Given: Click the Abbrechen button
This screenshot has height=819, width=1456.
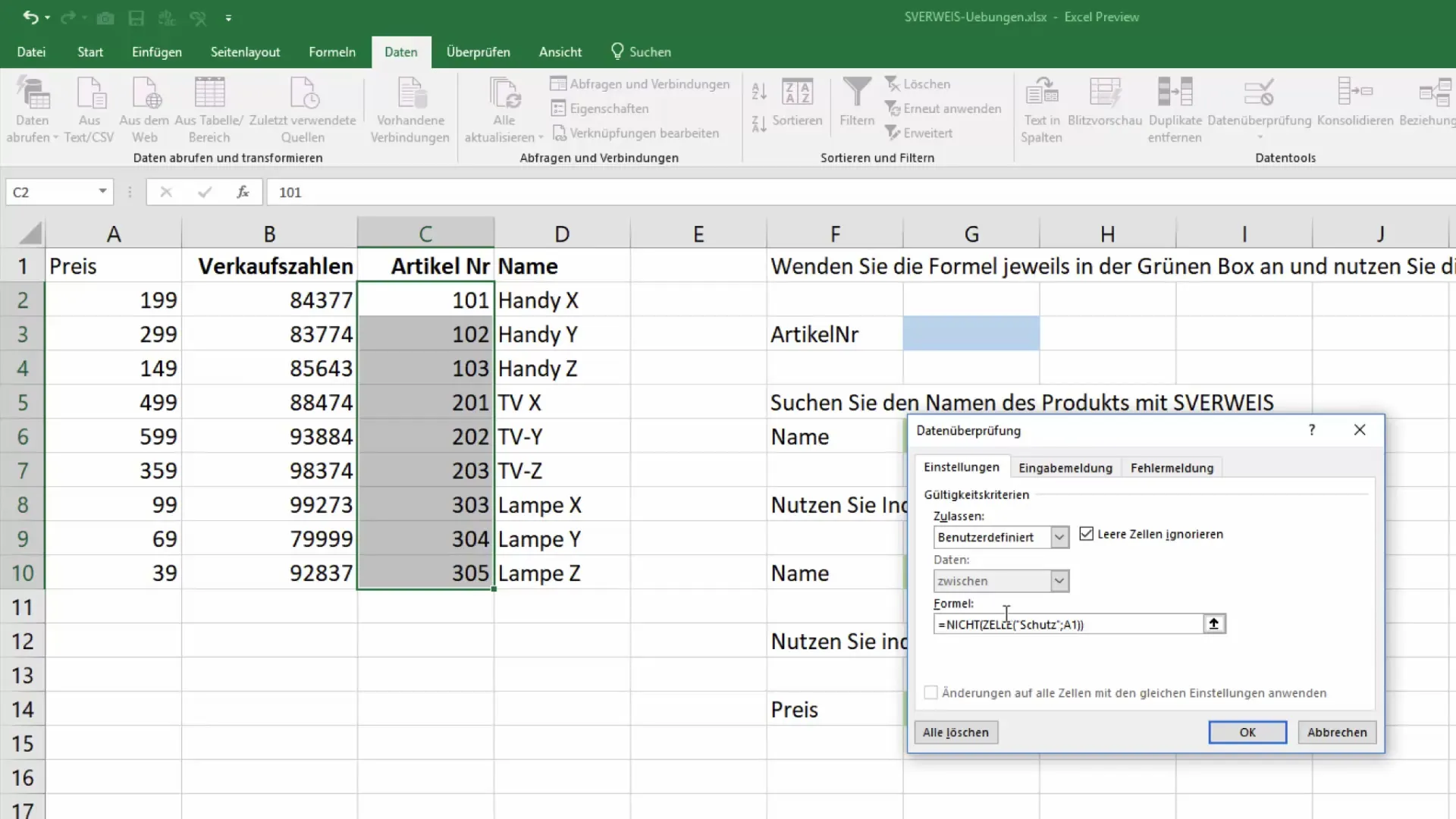Looking at the screenshot, I should [1337, 732].
